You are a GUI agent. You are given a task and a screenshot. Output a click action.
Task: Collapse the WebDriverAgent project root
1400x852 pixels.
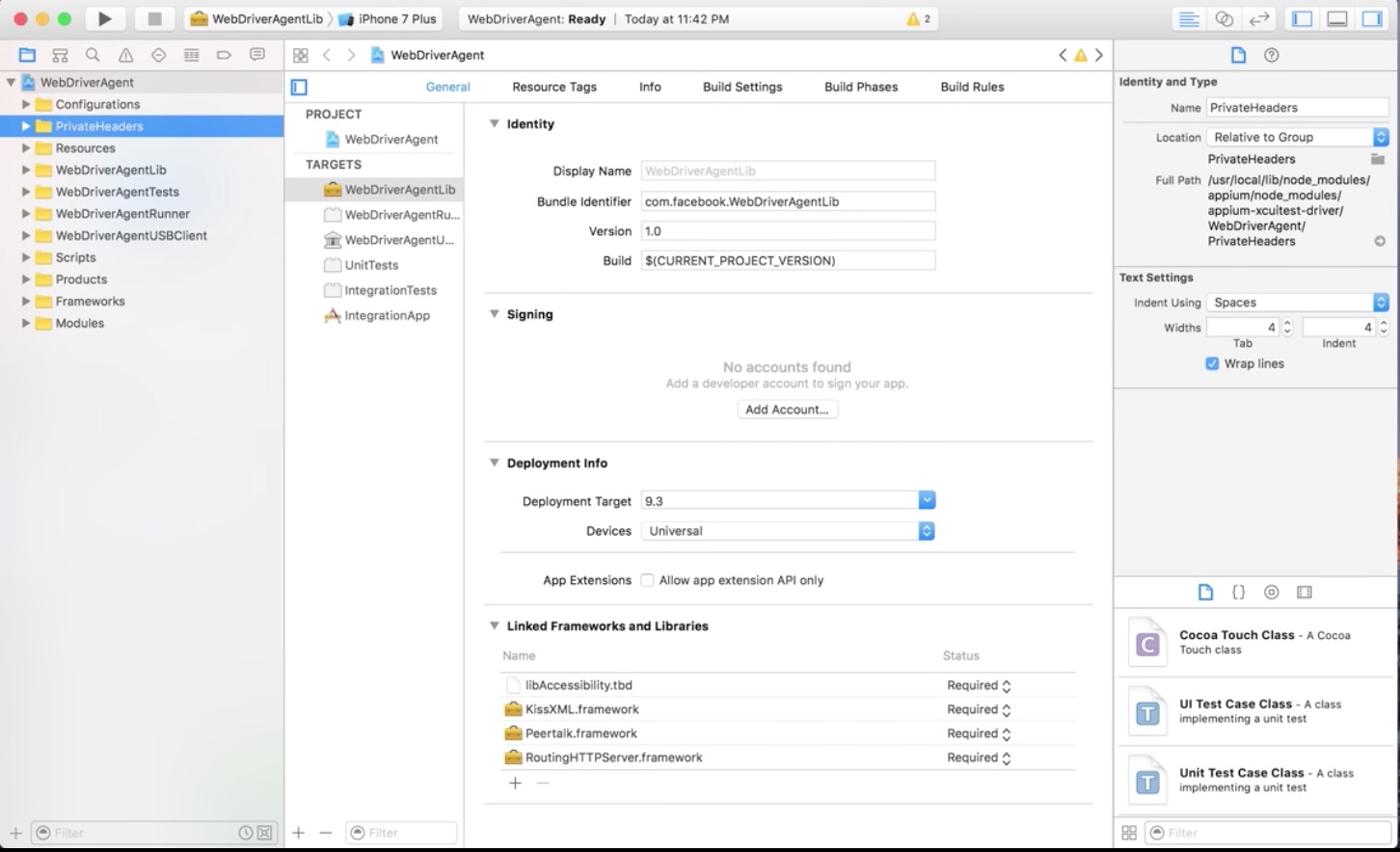(12, 82)
